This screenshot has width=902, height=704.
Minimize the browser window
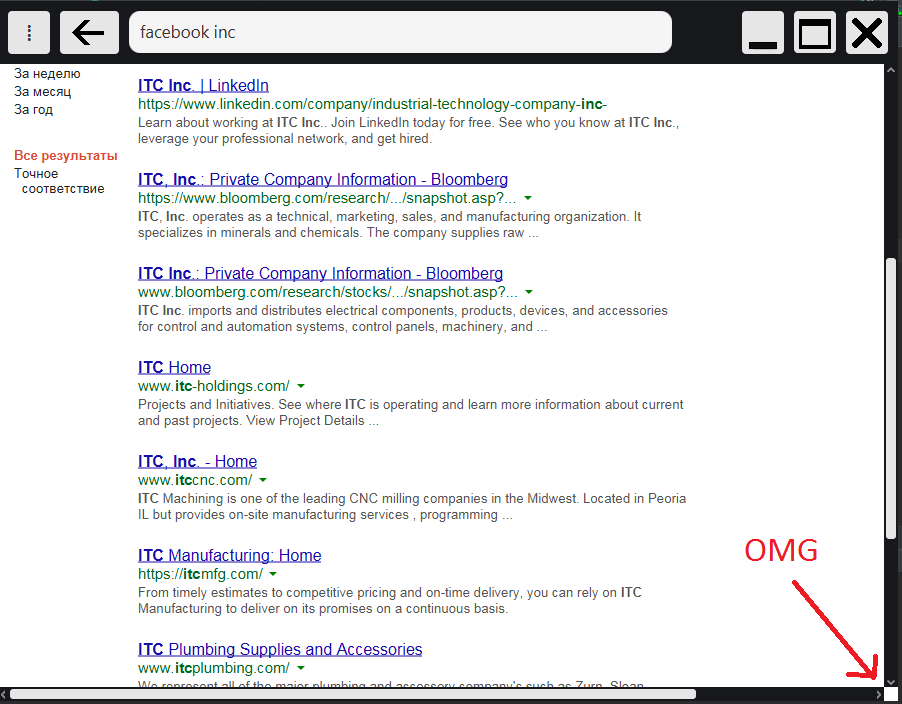click(x=763, y=32)
